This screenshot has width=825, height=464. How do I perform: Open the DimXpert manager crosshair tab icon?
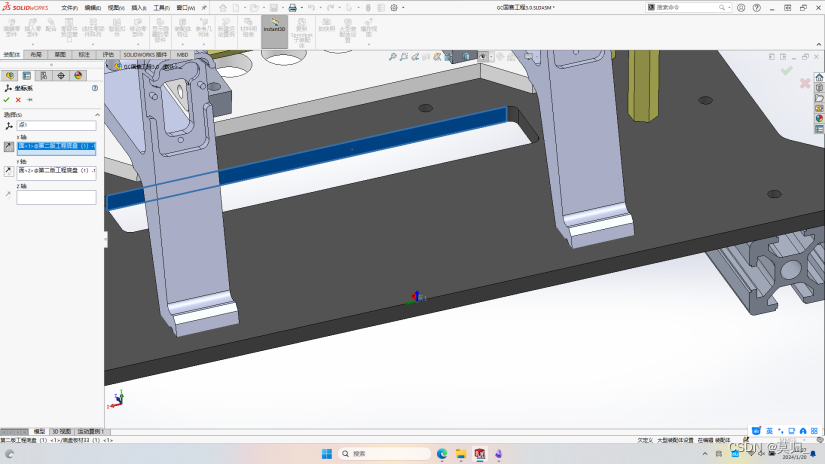pos(60,75)
